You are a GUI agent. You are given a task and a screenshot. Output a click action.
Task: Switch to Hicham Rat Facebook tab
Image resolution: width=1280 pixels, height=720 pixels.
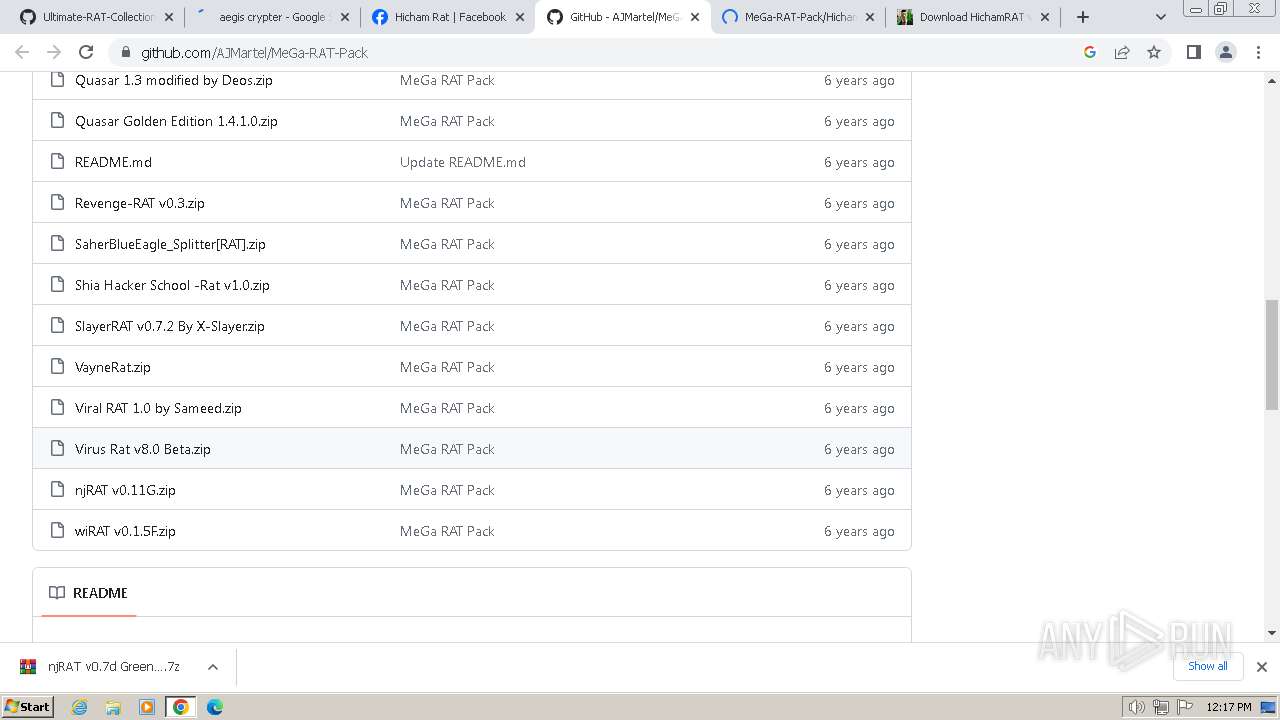[x=448, y=17]
